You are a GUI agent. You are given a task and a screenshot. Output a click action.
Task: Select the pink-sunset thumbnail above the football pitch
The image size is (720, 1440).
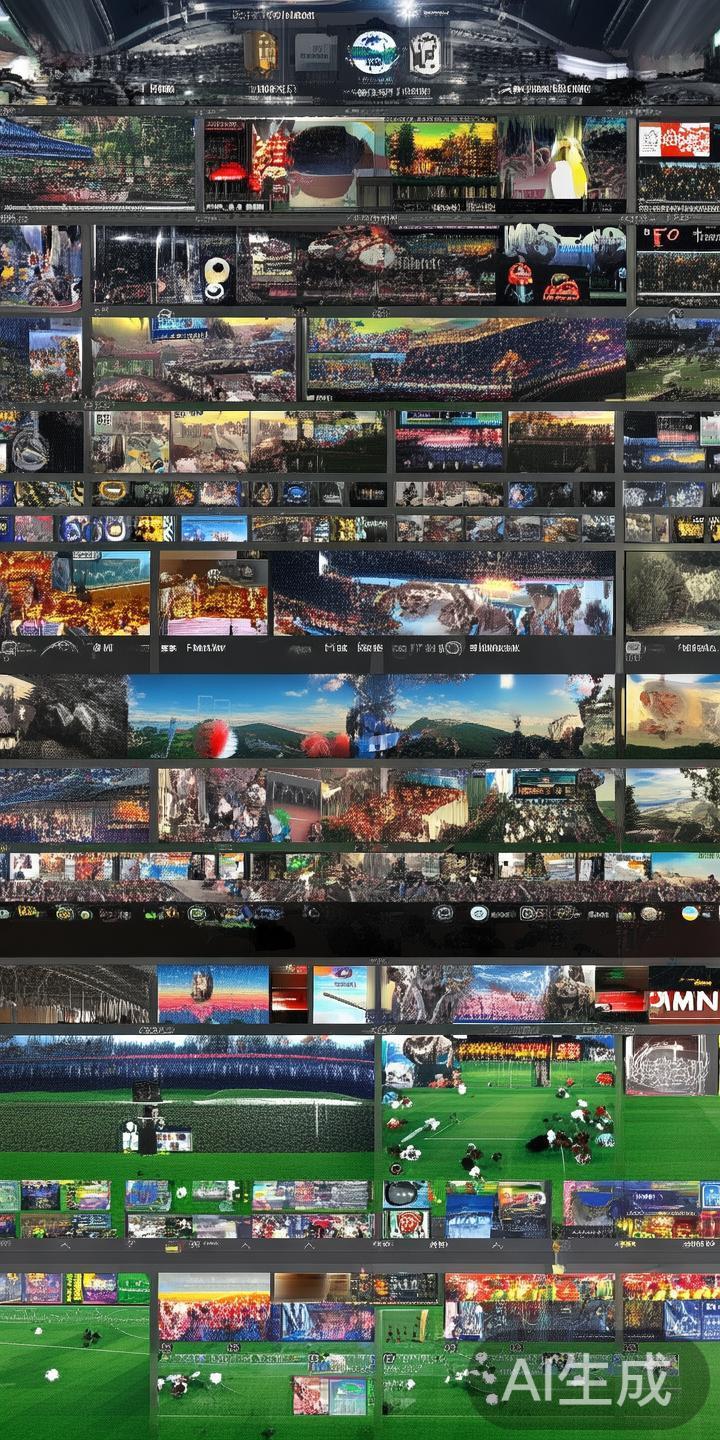tap(213, 993)
